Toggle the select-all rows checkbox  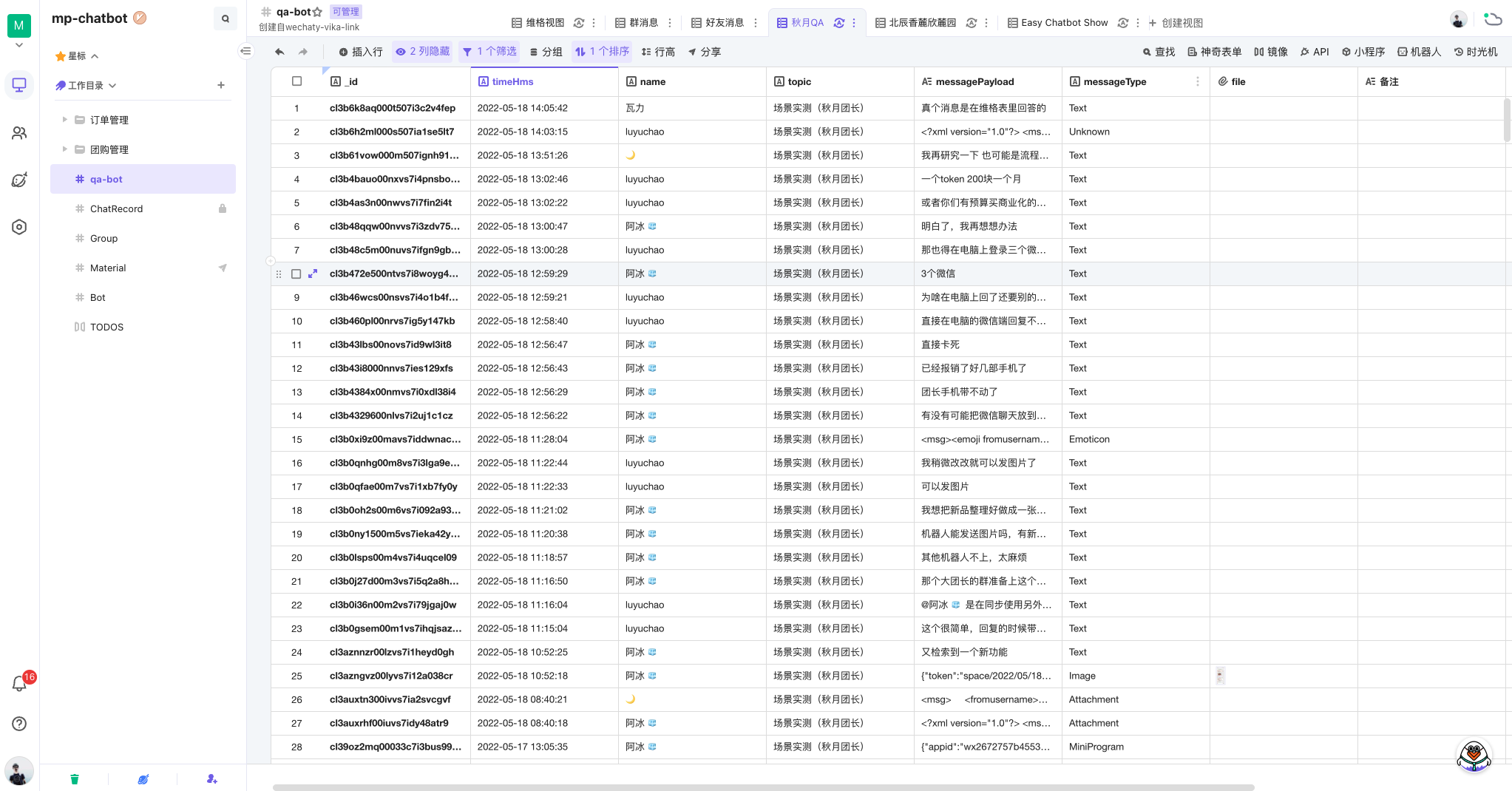[296, 81]
